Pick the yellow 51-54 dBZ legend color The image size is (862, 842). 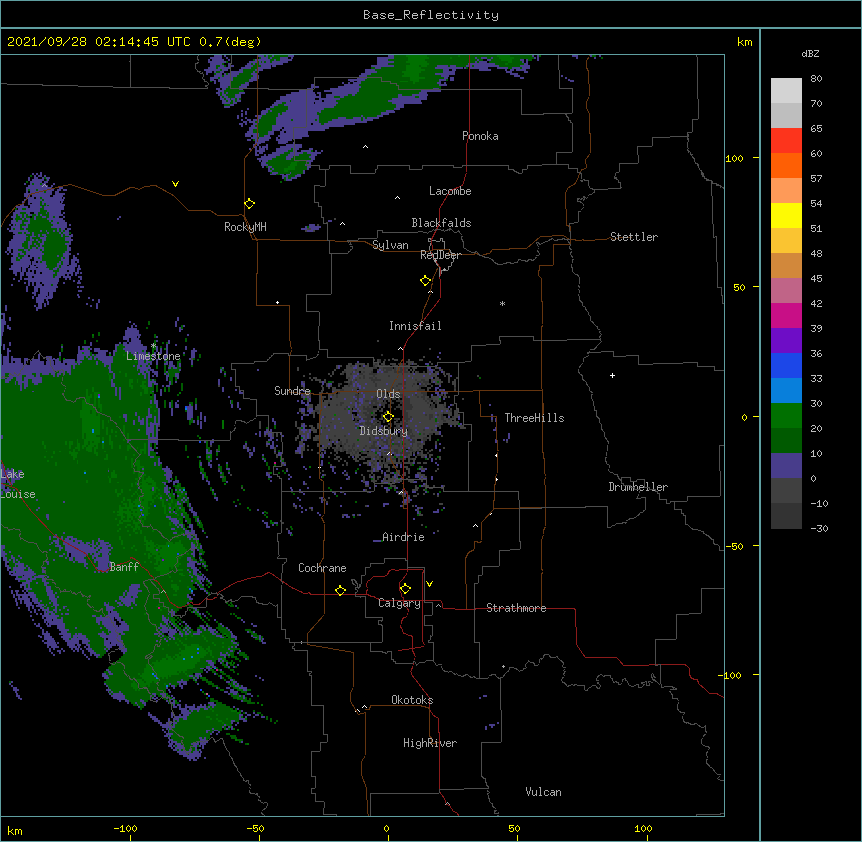click(786, 216)
